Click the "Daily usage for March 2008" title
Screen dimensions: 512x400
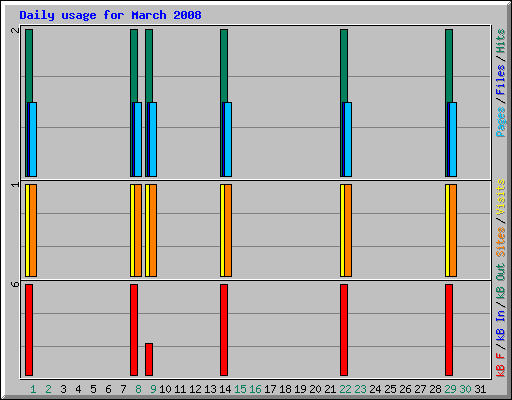coord(110,15)
